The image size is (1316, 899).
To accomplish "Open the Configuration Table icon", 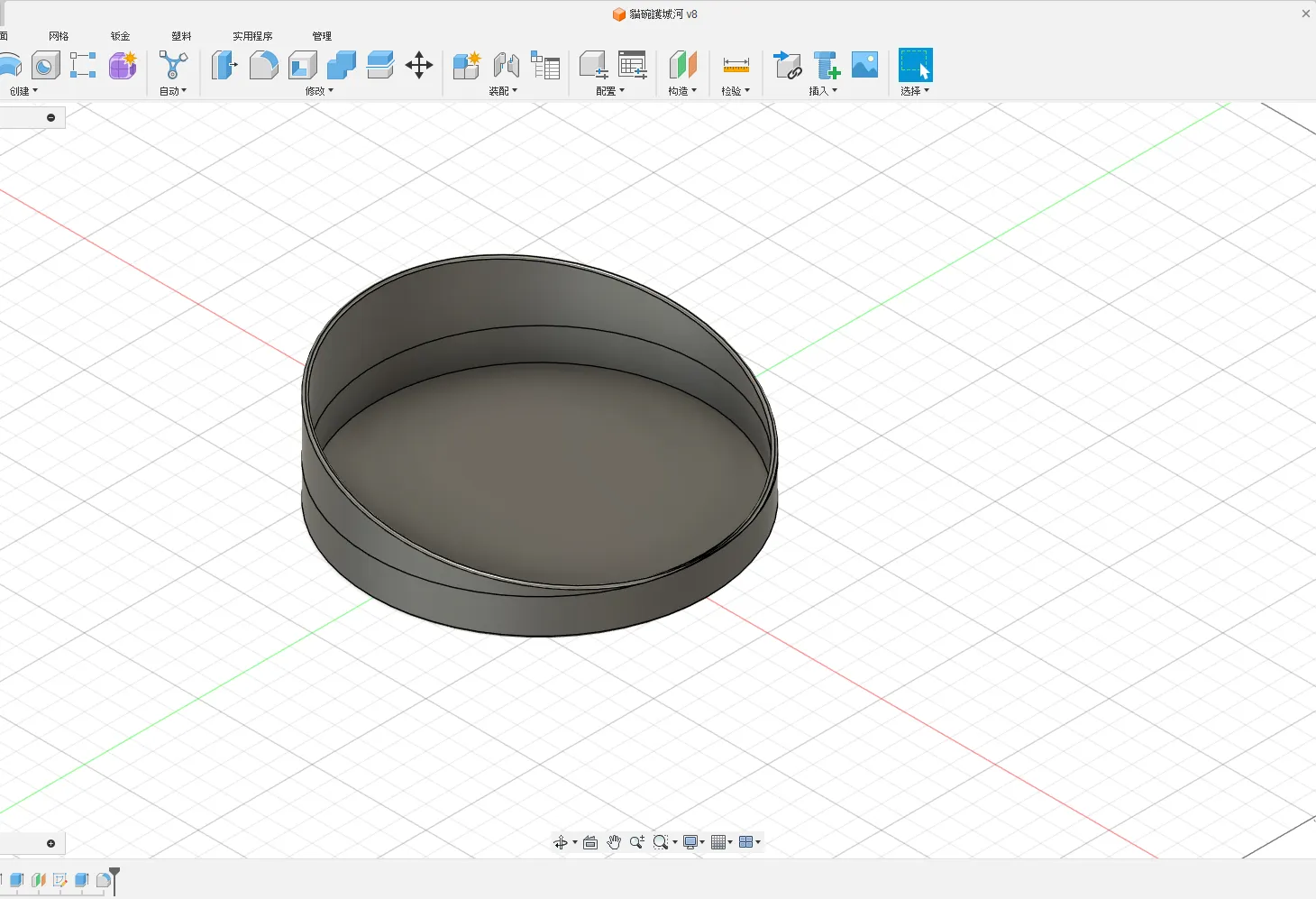I will [x=633, y=65].
